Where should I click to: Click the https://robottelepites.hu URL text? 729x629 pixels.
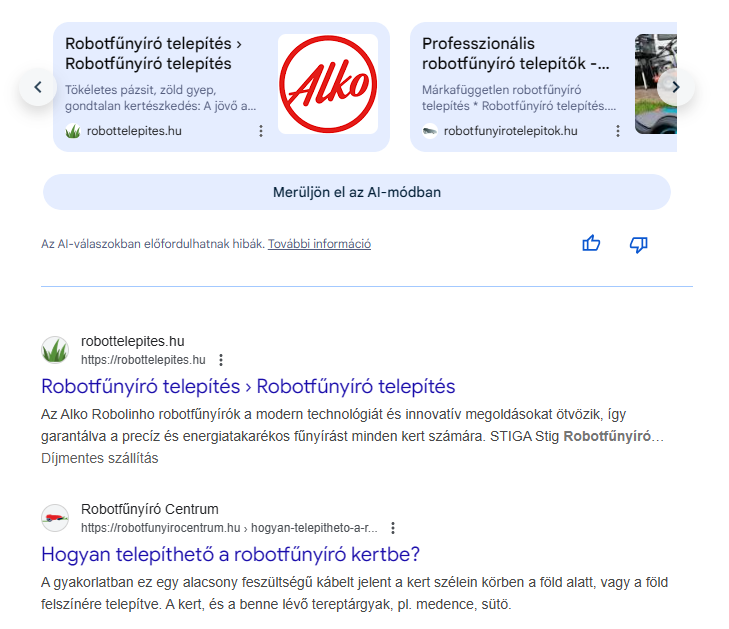[143, 360]
